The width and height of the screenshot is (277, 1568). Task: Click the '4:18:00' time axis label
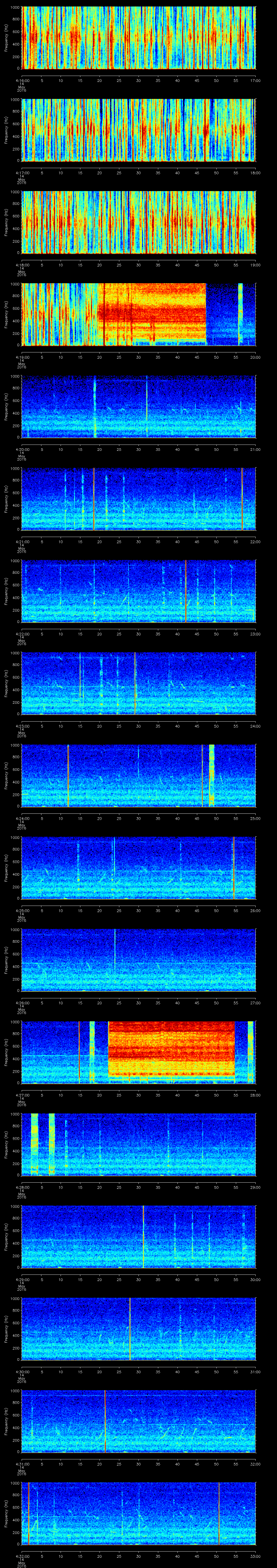pos(22,265)
